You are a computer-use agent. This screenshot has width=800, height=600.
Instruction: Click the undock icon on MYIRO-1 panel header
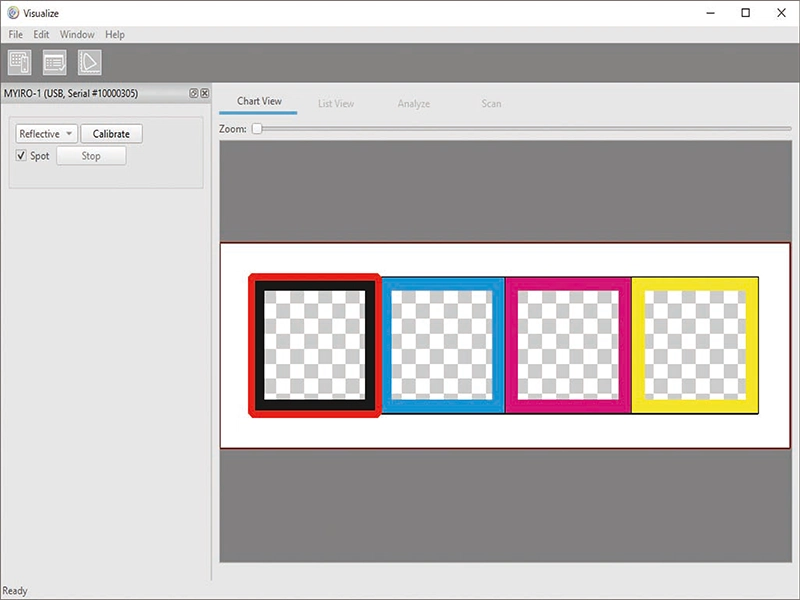point(192,92)
